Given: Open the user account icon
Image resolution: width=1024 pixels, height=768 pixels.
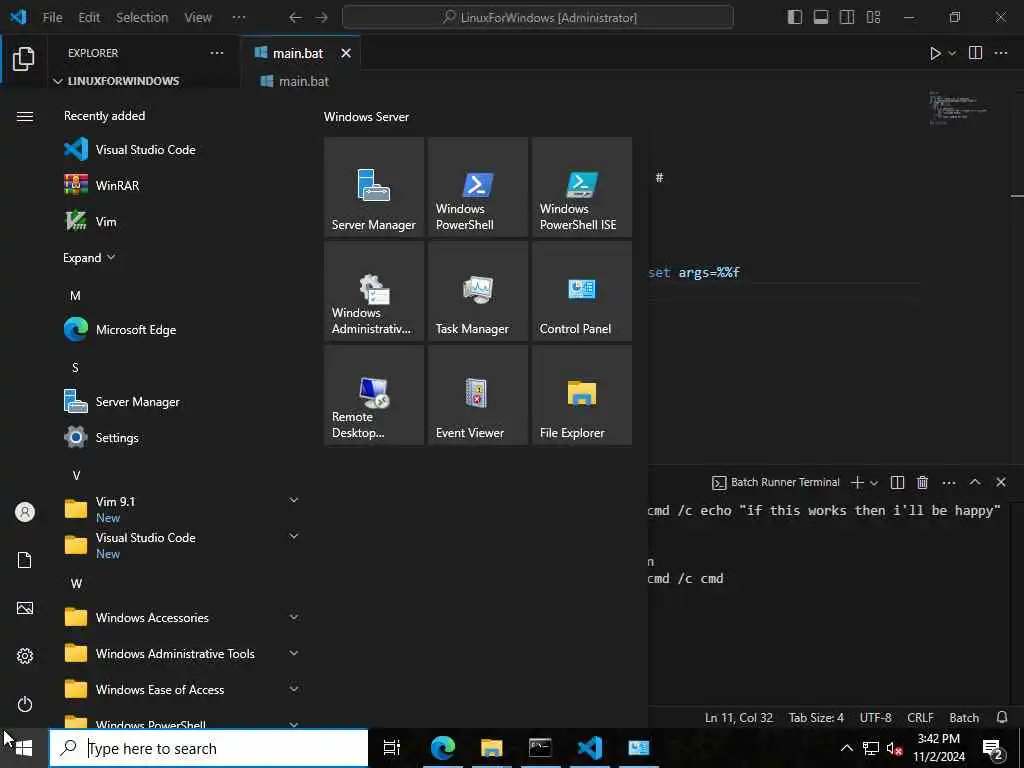Looking at the screenshot, I should coord(25,512).
